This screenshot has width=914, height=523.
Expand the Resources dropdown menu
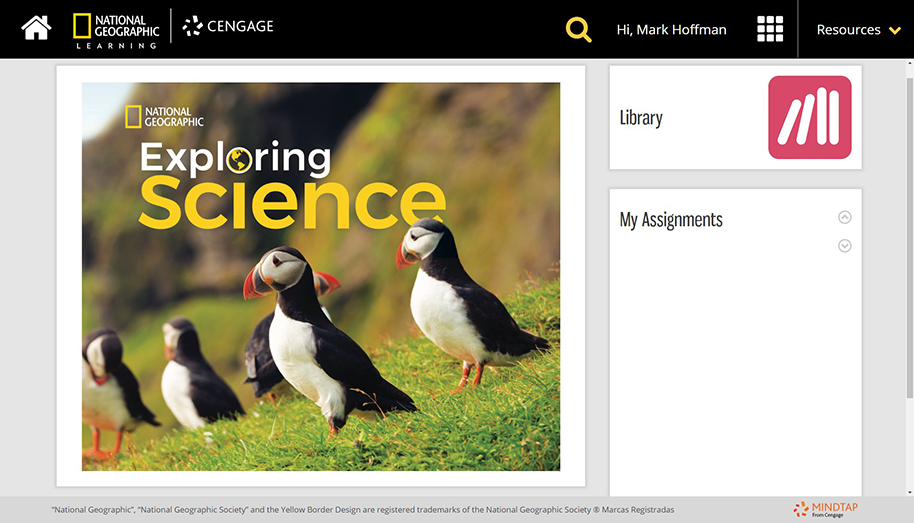pos(858,30)
